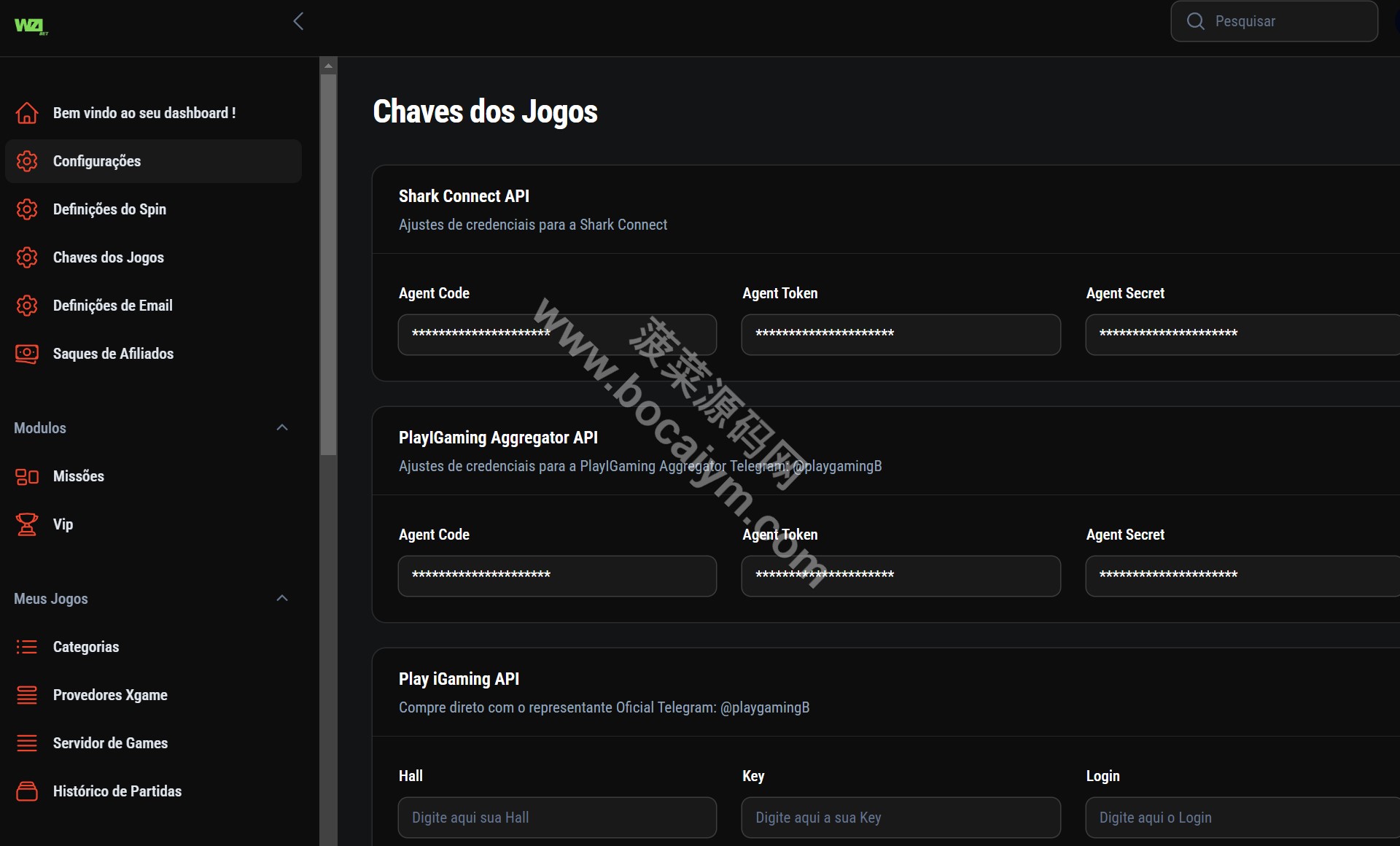Go to Definições do Spin
The image size is (1400, 846).
pos(153,209)
